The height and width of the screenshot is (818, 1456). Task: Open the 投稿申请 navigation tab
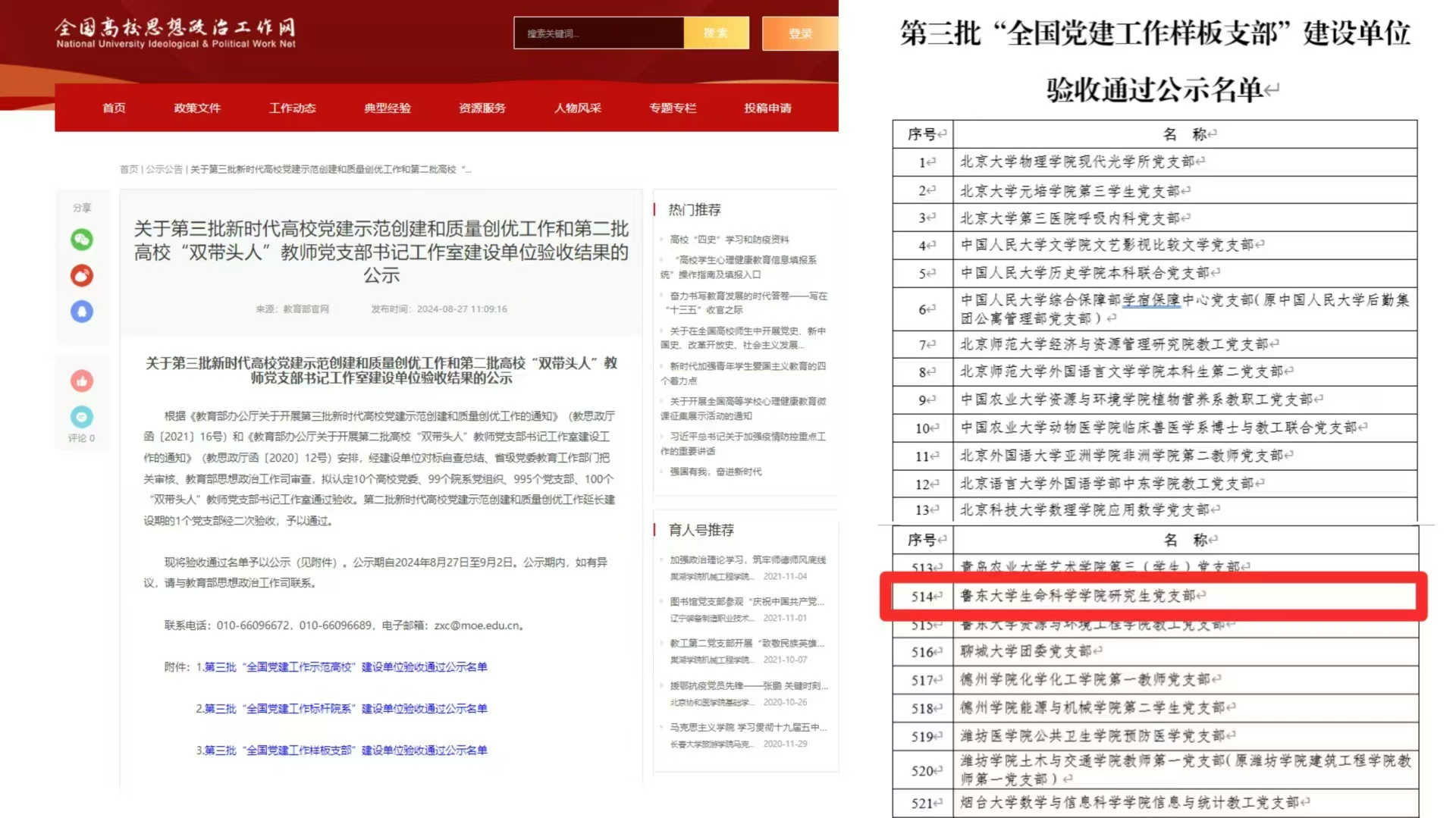click(768, 108)
